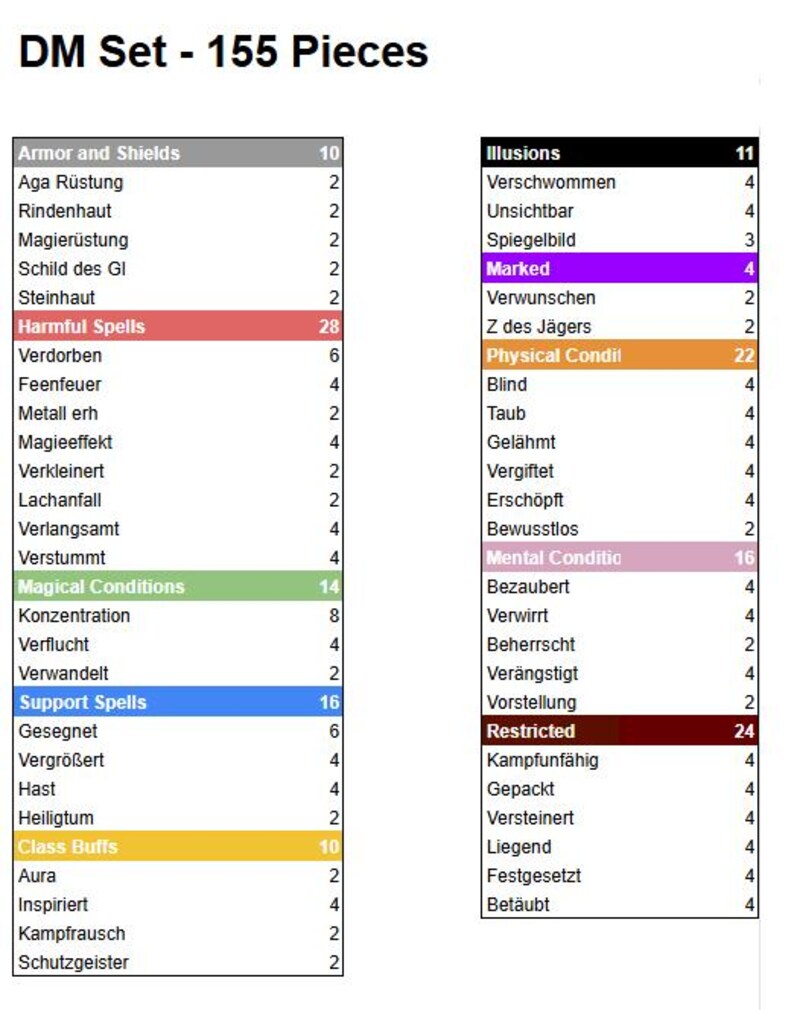Select the Mental Conditions pink header
Viewport: 794px width, 1010px height.
tap(619, 557)
